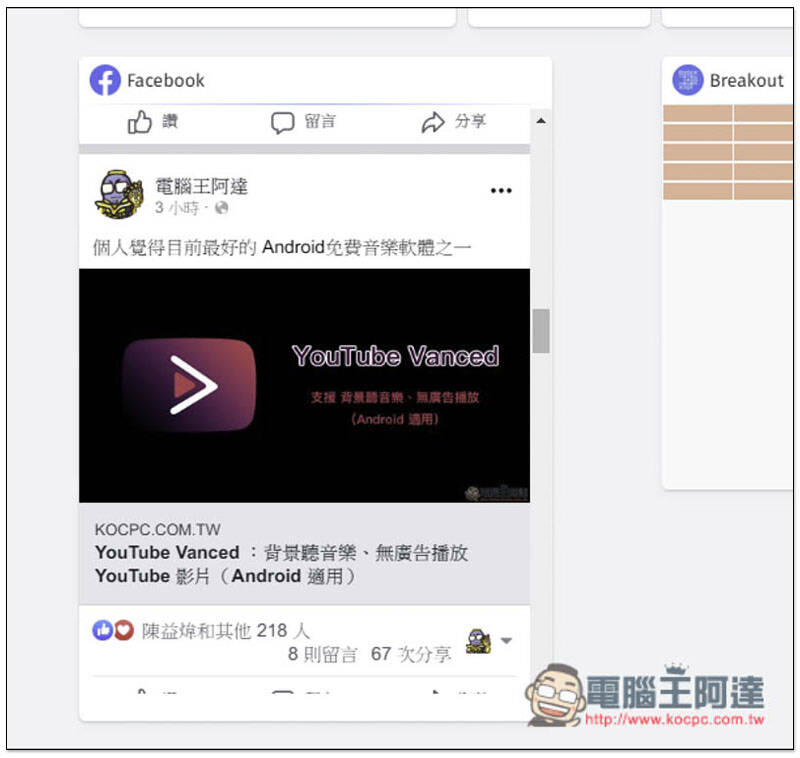Click the globe public-visibility icon
This screenshot has width=800, height=758.
point(221,208)
